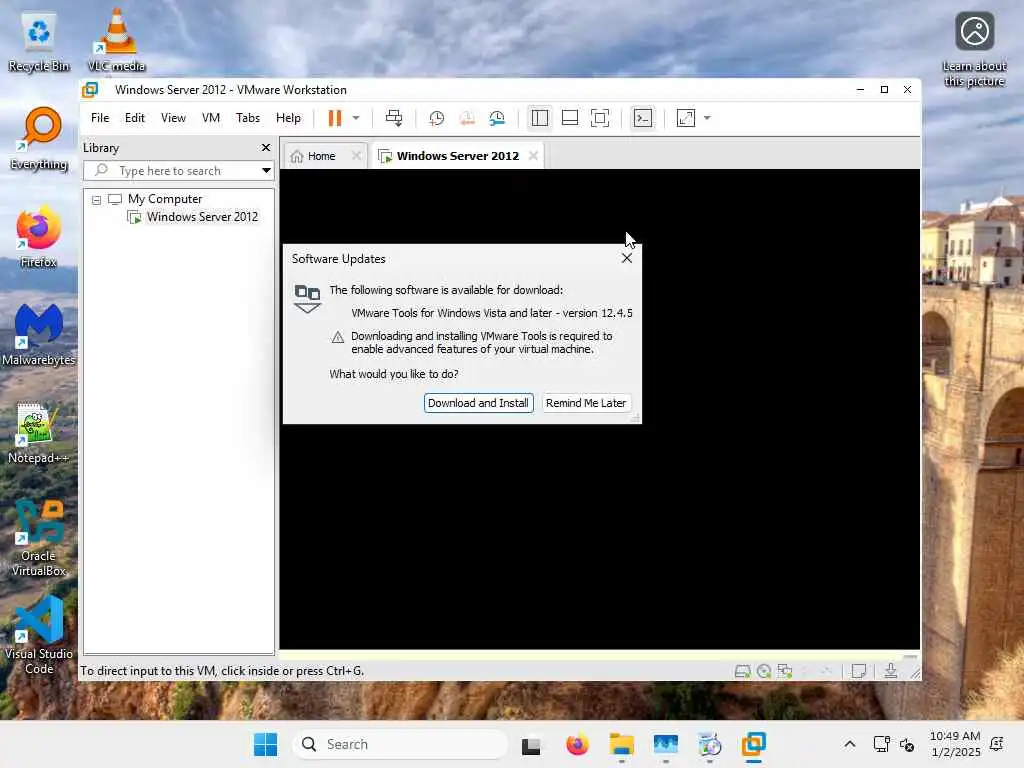Screen dimensions: 1024x768
Task: Close the Library panel
Action: [266, 148]
